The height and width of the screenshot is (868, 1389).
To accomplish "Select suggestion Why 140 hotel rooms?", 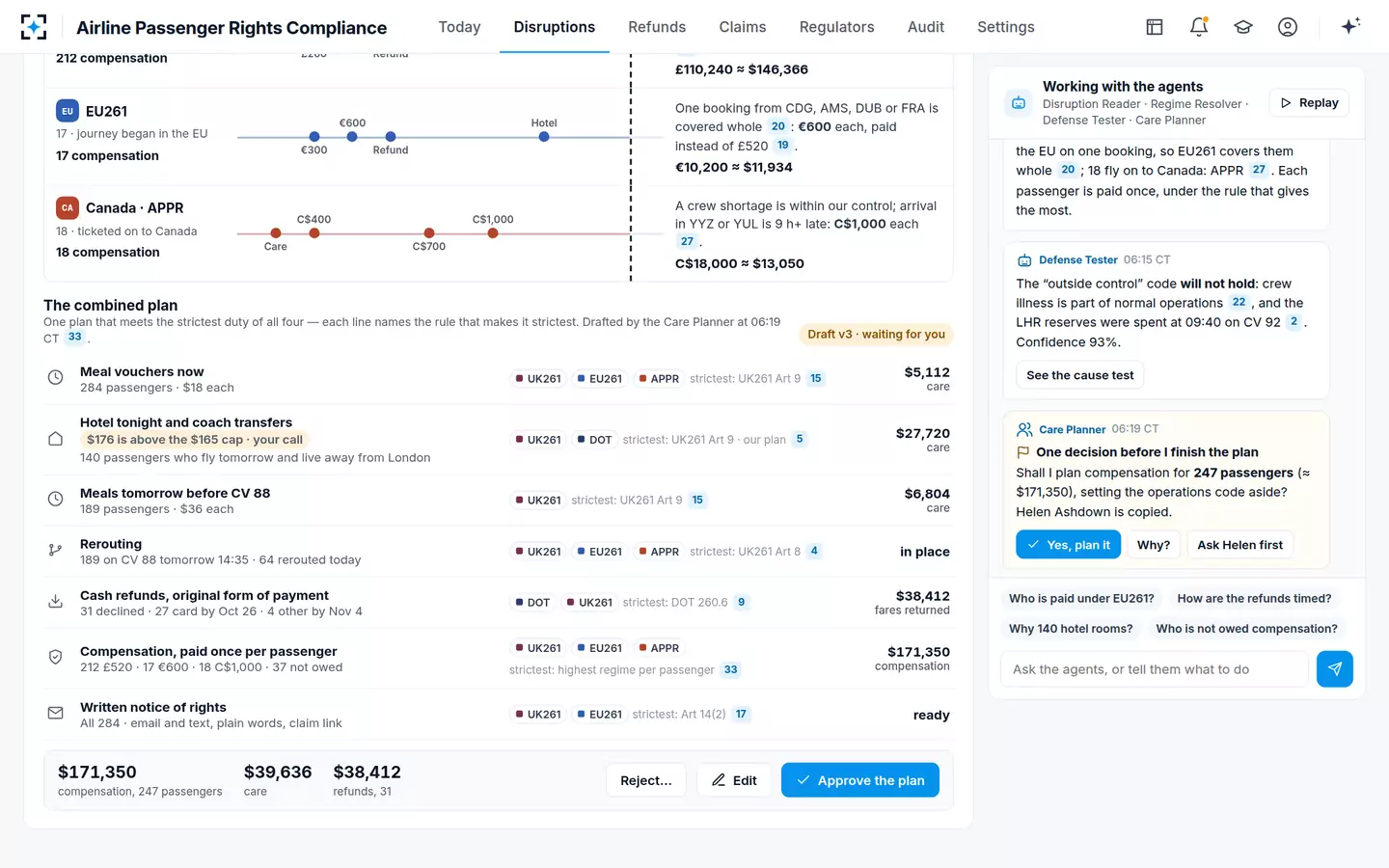I will click(x=1071, y=628).
